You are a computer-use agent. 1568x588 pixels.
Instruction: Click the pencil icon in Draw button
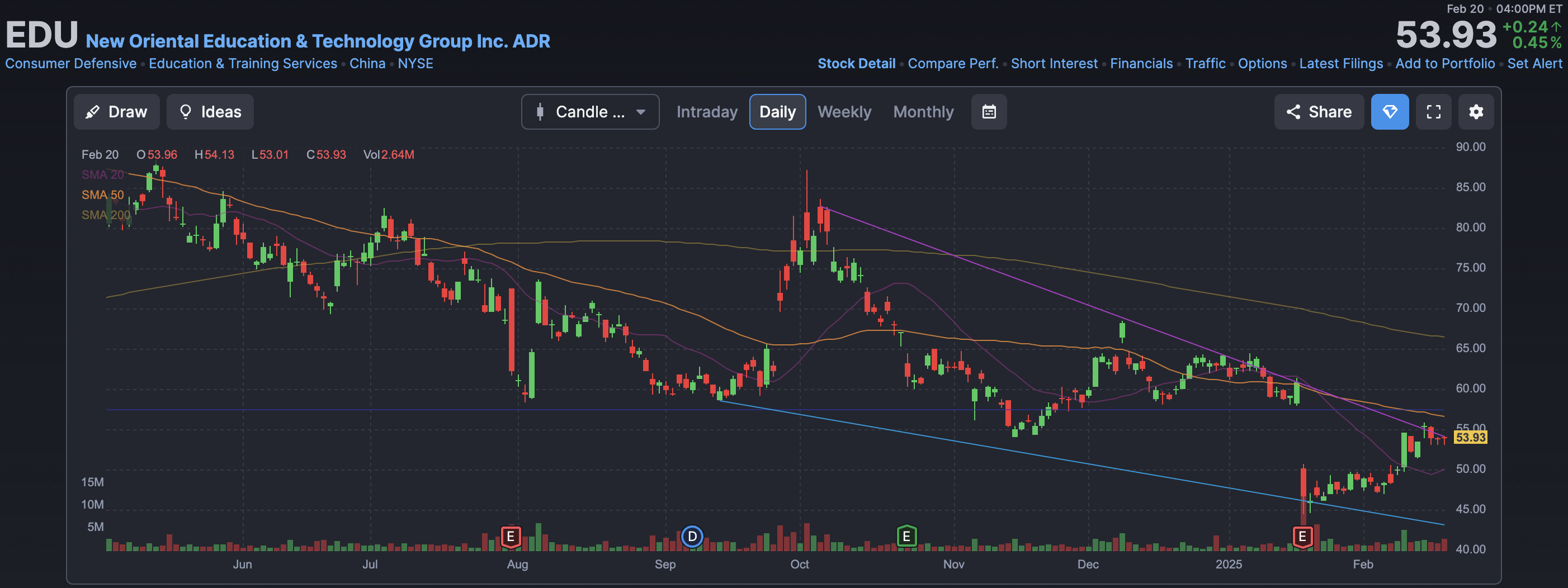pyautogui.click(x=92, y=112)
